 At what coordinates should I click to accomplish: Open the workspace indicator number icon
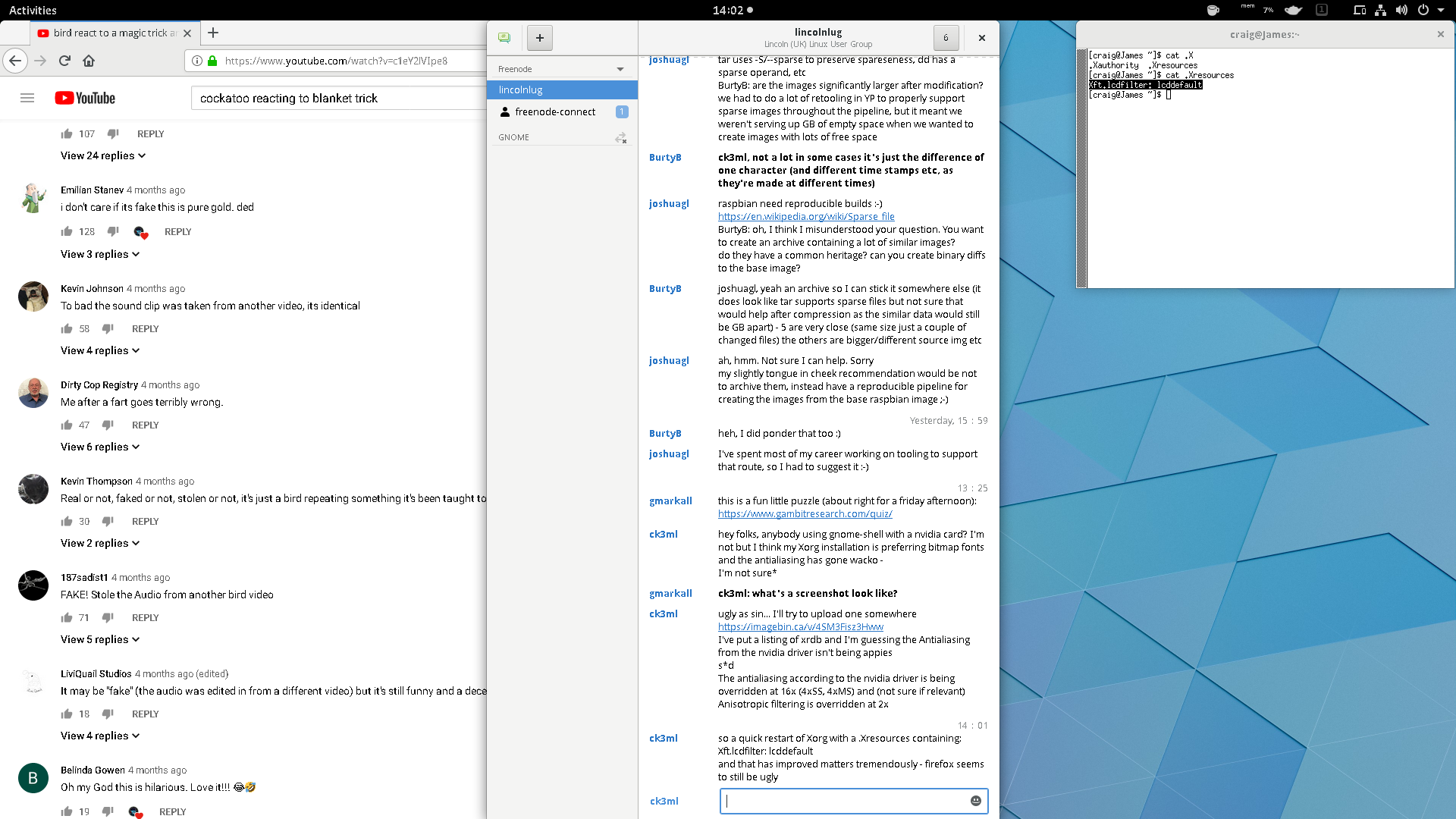pos(1322,10)
